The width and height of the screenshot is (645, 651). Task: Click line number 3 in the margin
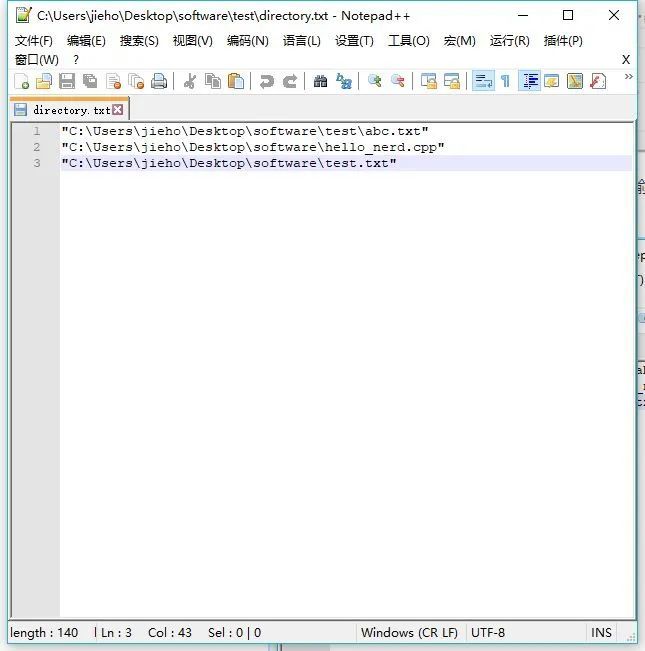(x=37, y=163)
